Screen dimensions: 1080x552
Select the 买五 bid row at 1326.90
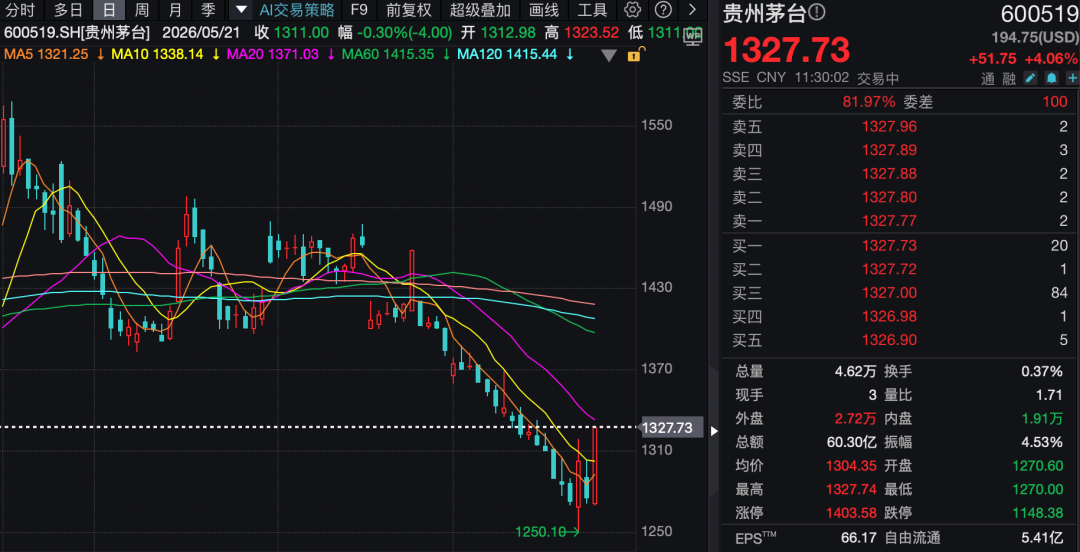pyautogui.click(x=900, y=340)
